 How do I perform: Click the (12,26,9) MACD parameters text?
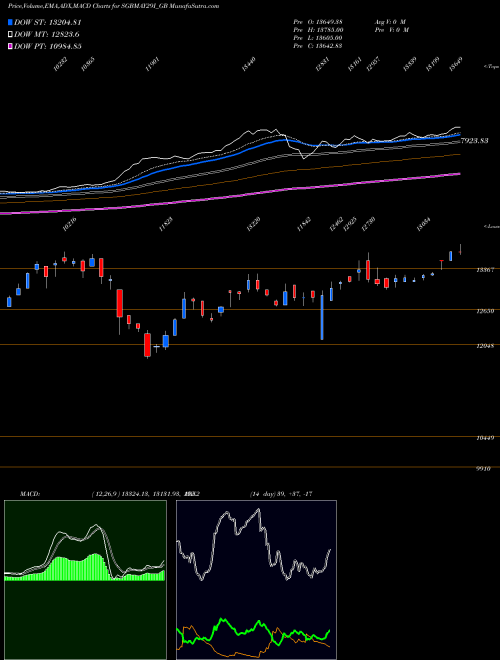(106, 494)
